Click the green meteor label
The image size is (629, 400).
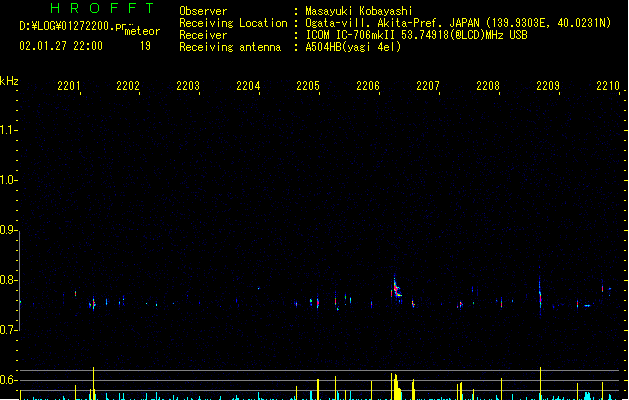pyautogui.click(x=142, y=31)
